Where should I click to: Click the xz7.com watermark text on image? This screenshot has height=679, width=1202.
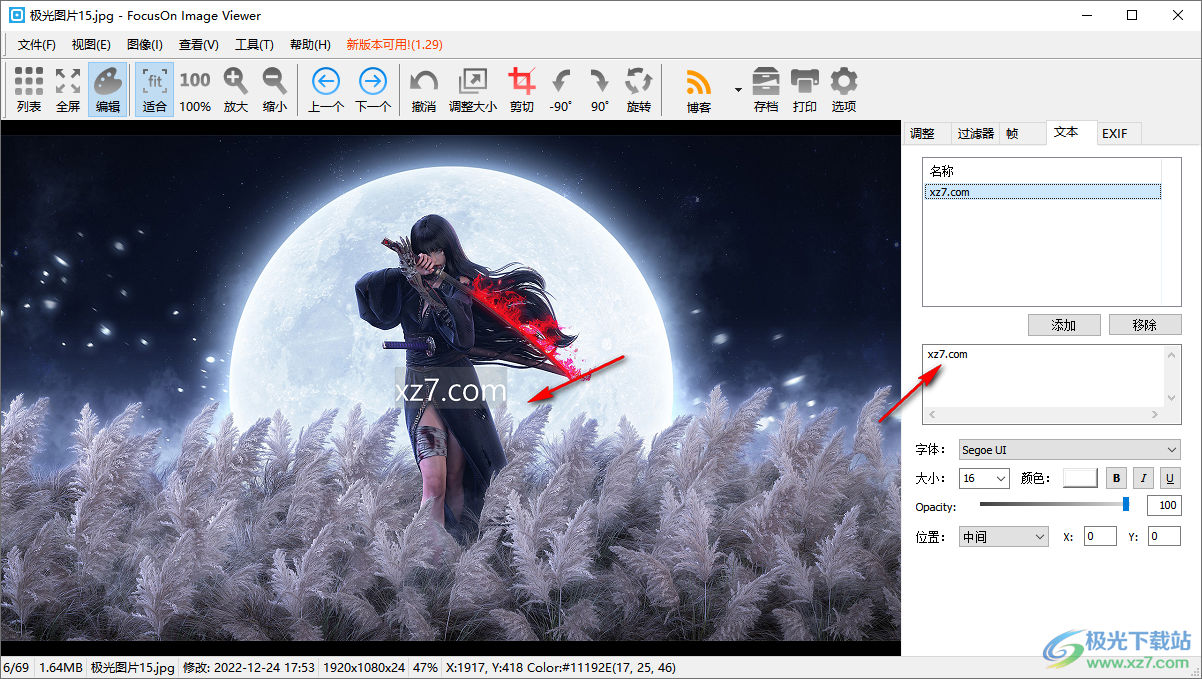pyautogui.click(x=451, y=390)
